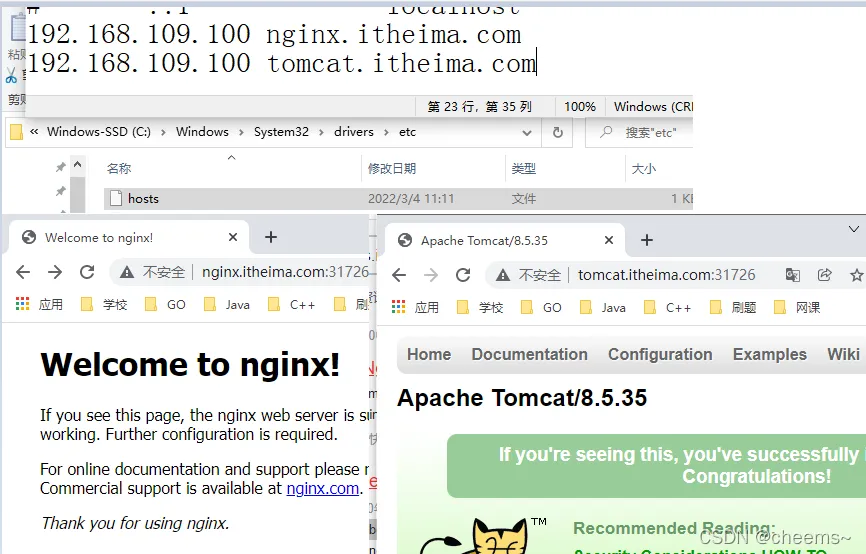Click line containing tomcat.itheima.com in Notepad

click(x=282, y=64)
